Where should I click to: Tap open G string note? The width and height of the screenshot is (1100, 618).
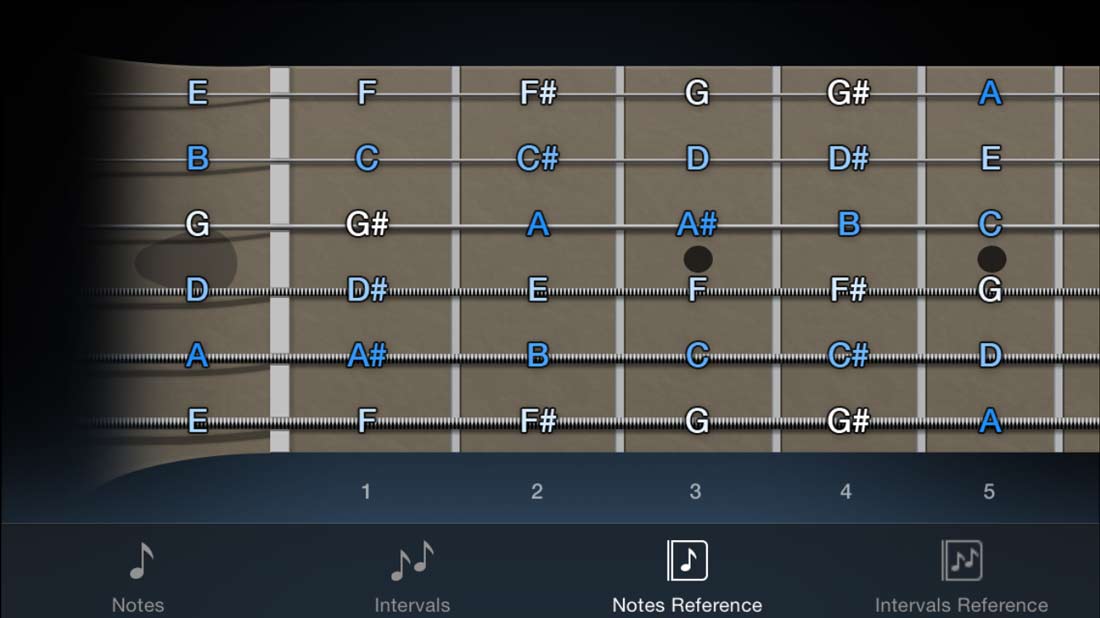pyautogui.click(x=198, y=224)
